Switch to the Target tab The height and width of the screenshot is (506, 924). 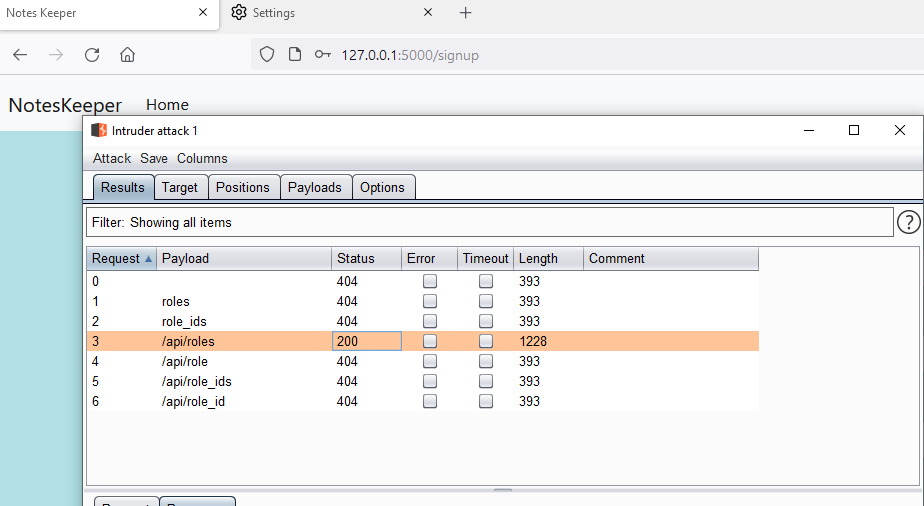tap(180, 187)
